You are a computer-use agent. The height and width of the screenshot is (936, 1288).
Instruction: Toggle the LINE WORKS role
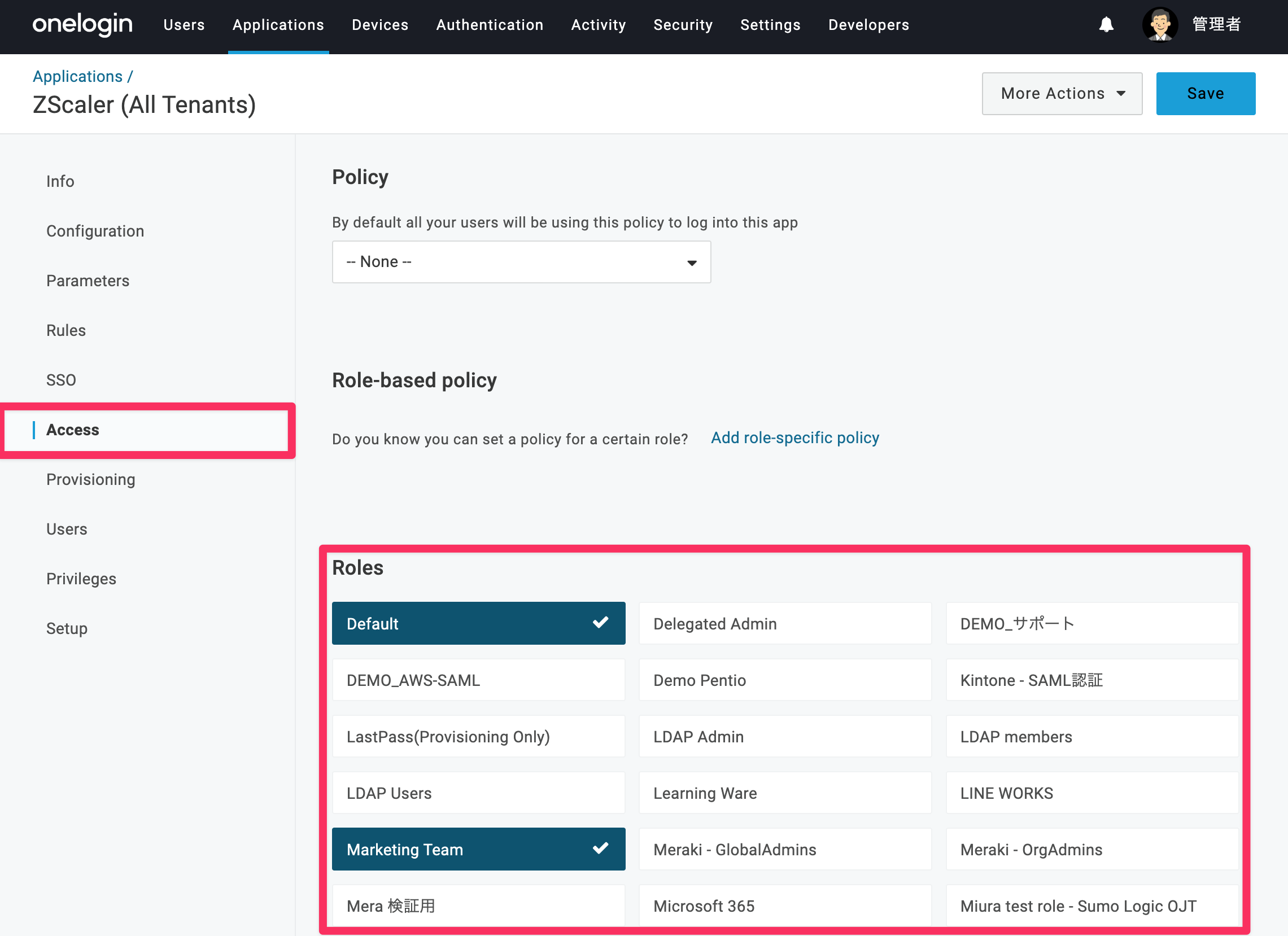1092,793
